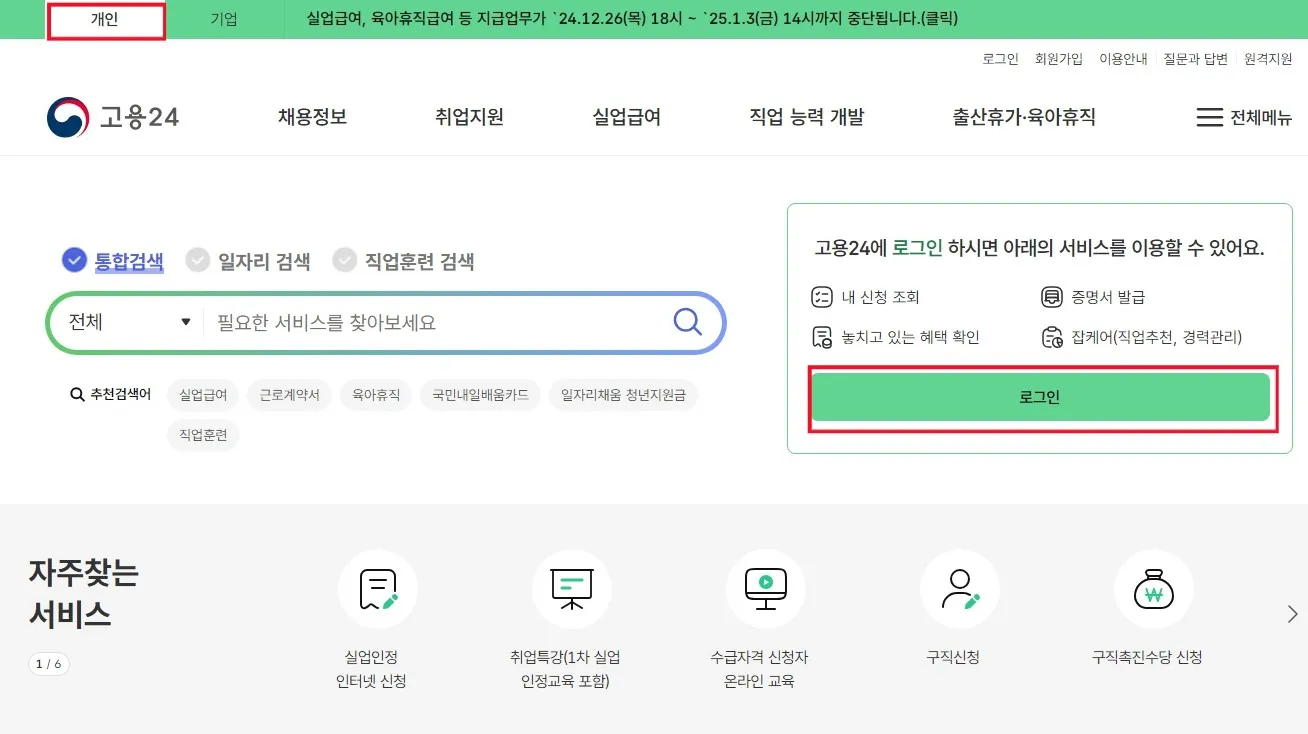
Task: Click the 취업특강(1차 실업 인정교육 포함) label
Action: coord(565,669)
